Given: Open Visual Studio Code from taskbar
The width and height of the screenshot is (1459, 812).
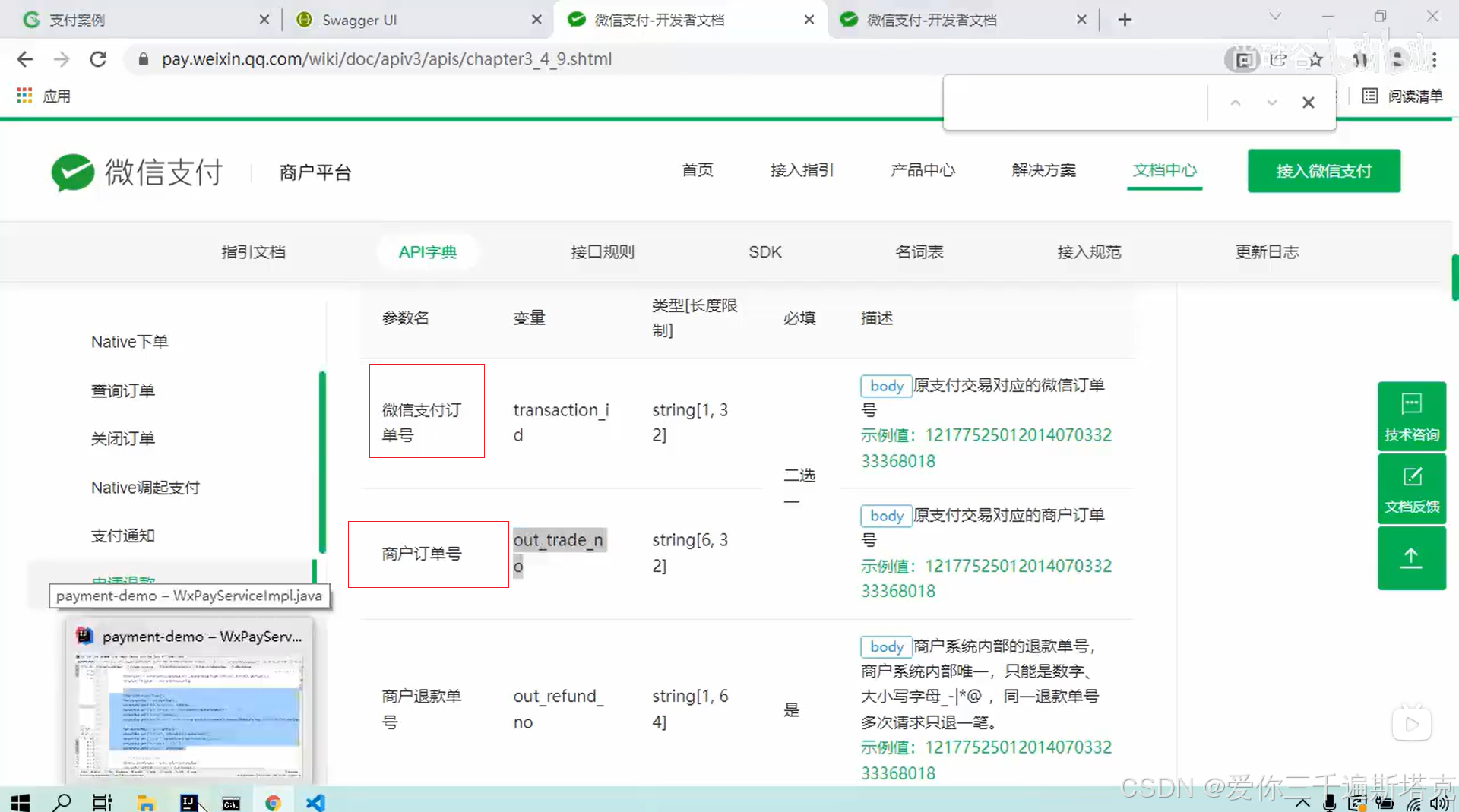Looking at the screenshot, I should (315, 802).
